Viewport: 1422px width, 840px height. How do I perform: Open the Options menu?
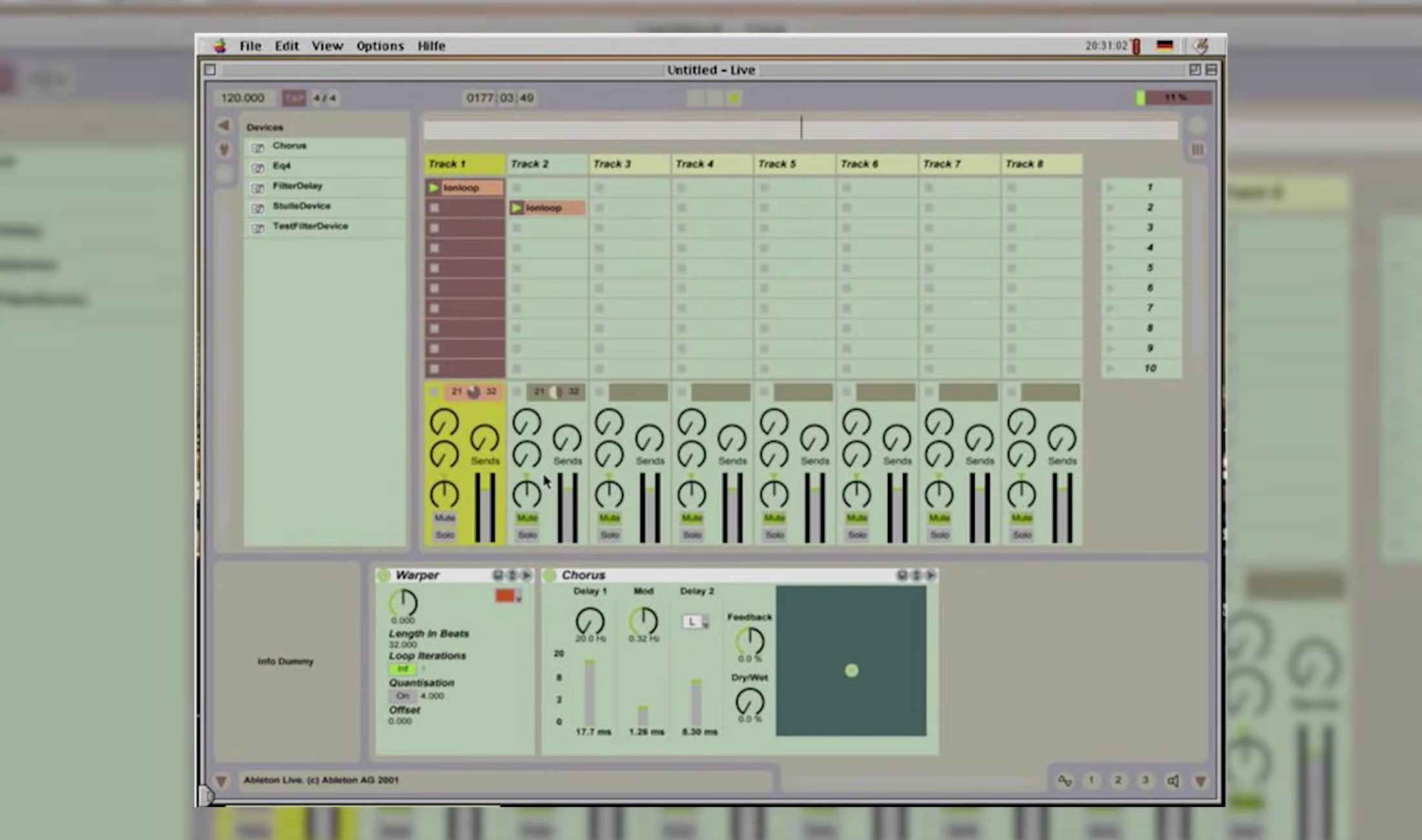coord(380,46)
